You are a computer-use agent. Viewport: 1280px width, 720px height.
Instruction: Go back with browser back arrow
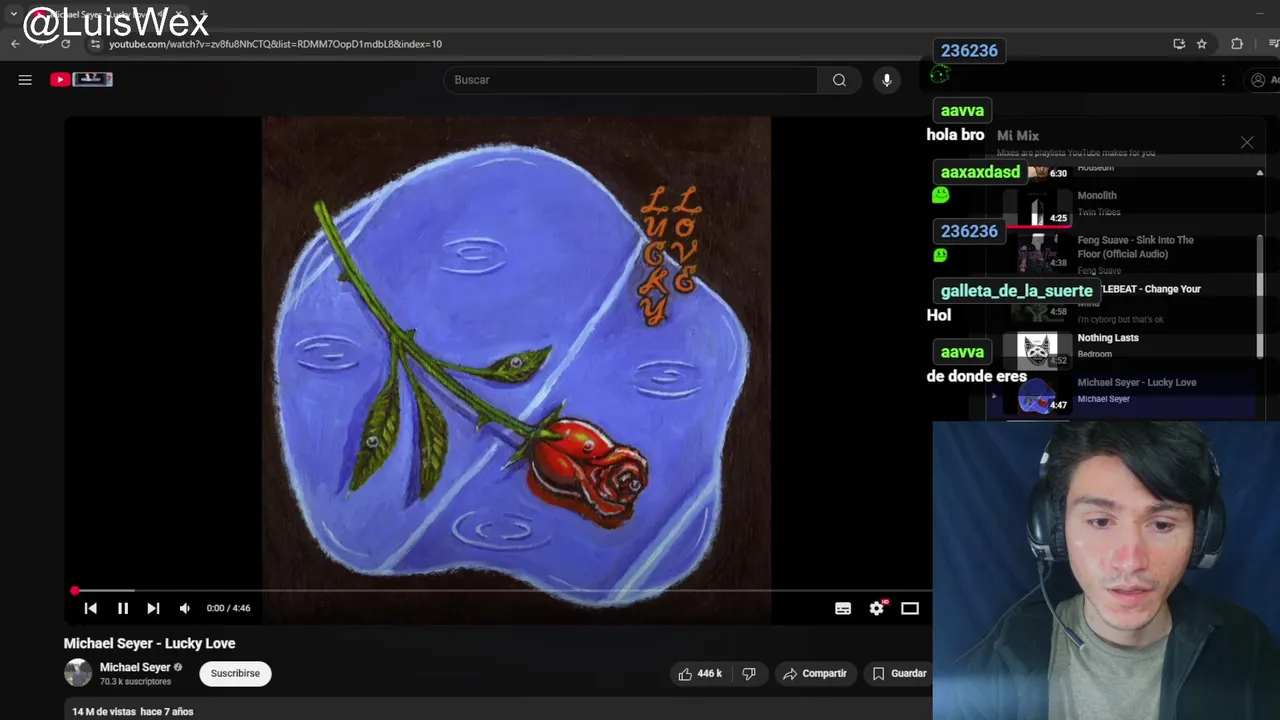click(x=15, y=44)
